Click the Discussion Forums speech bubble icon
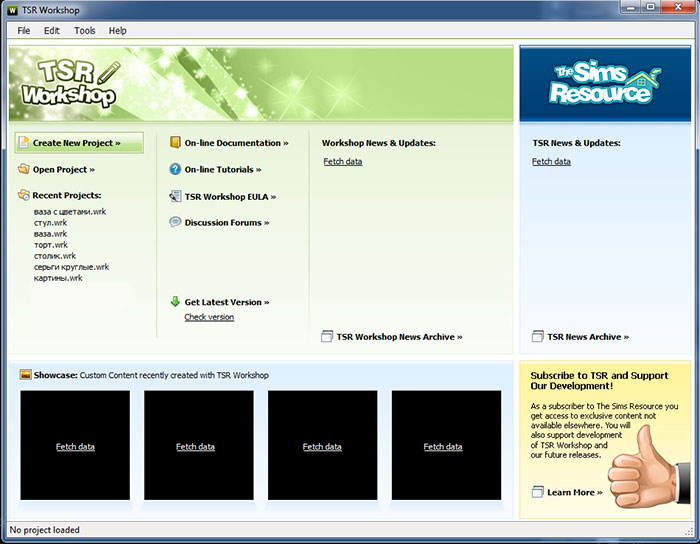Screen dimensions: 700x544 (175, 223)
